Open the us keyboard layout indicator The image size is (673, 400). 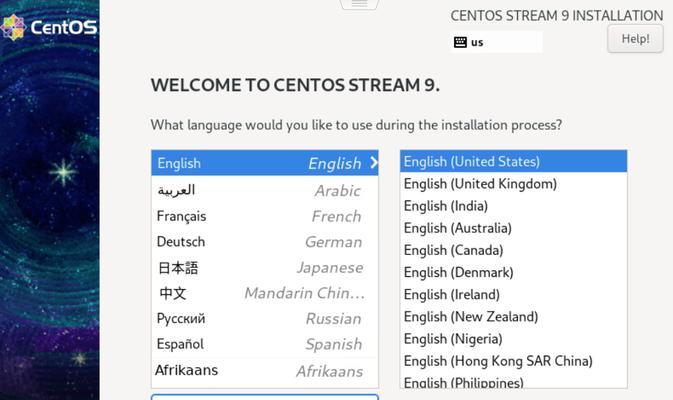497,42
